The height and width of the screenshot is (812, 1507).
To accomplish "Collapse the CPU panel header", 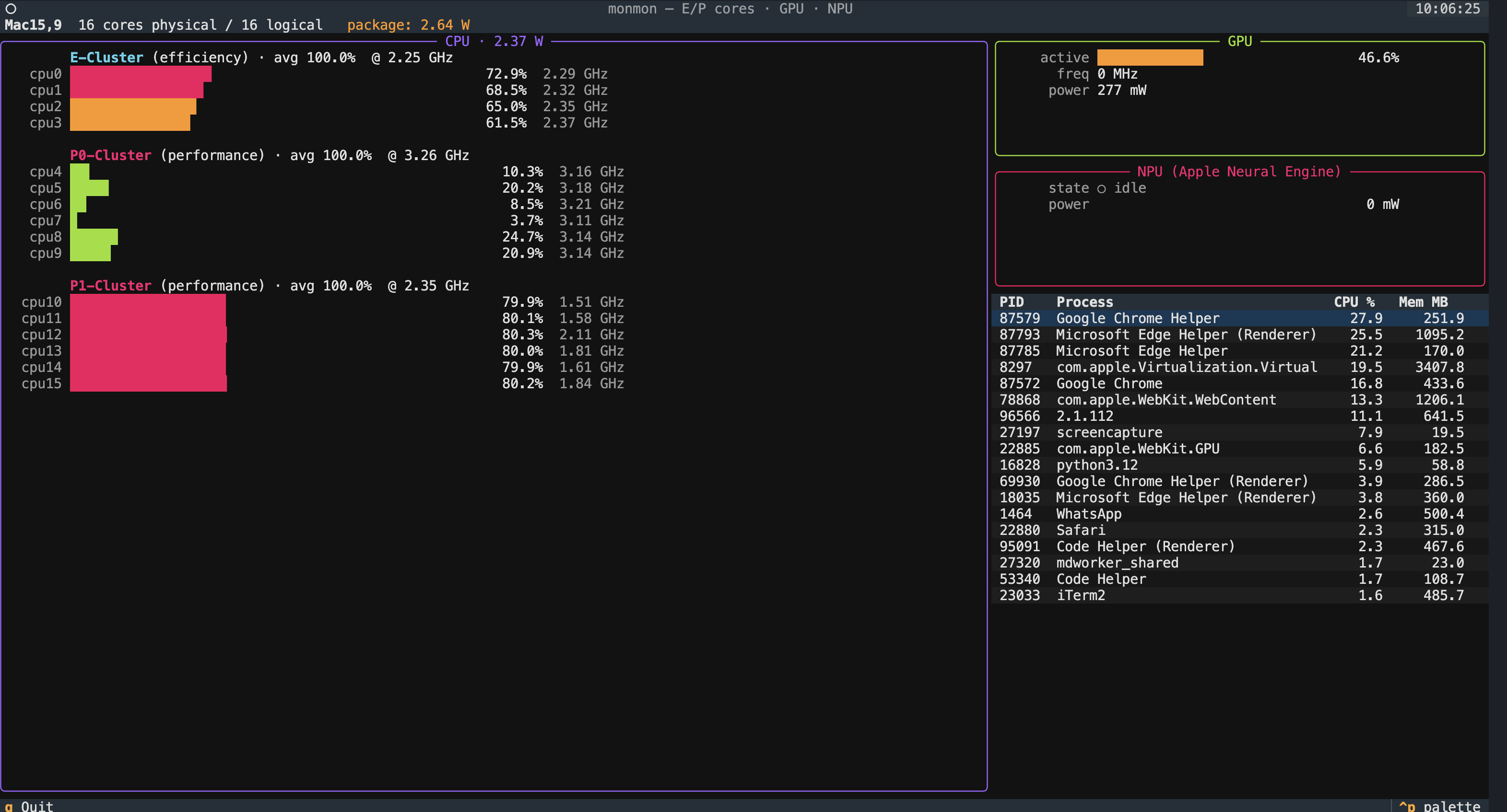I will click(x=459, y=41).
